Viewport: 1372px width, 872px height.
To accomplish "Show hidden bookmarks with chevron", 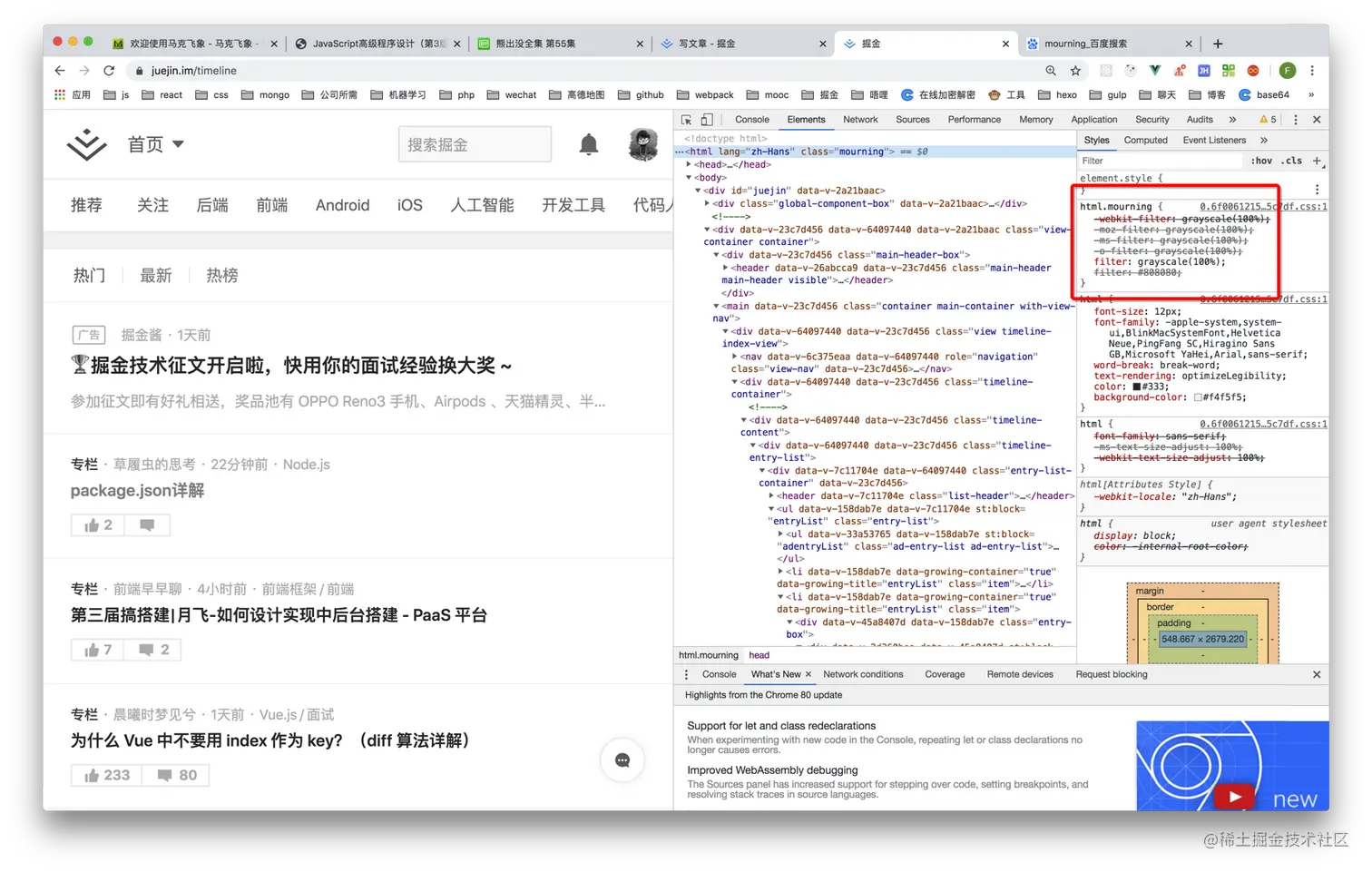I will tap(1310, 95).
